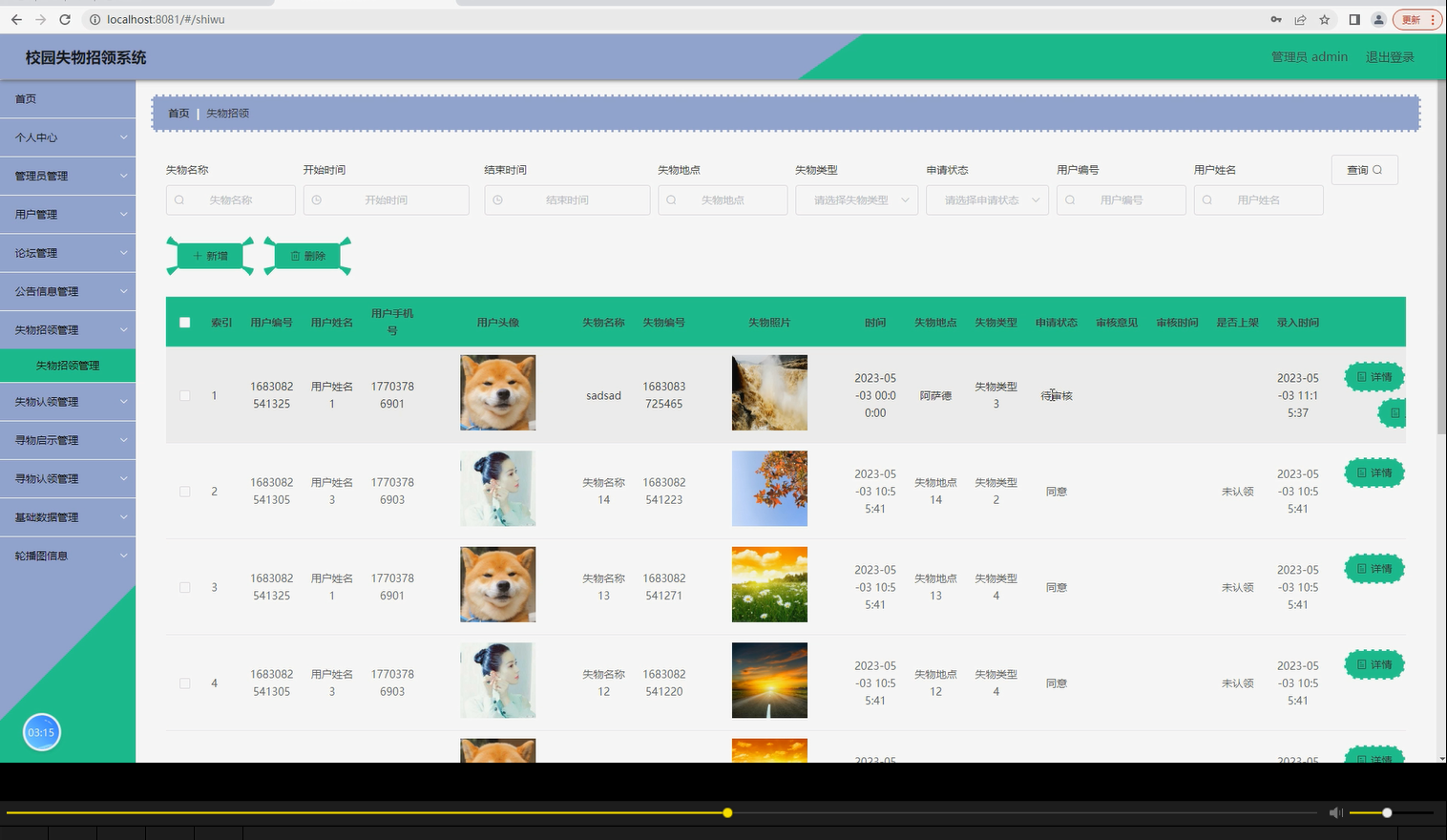Open 详情 for row 1
Image resolution: width=1447 pixels, height=840 pixels.
pos(1374,377)
